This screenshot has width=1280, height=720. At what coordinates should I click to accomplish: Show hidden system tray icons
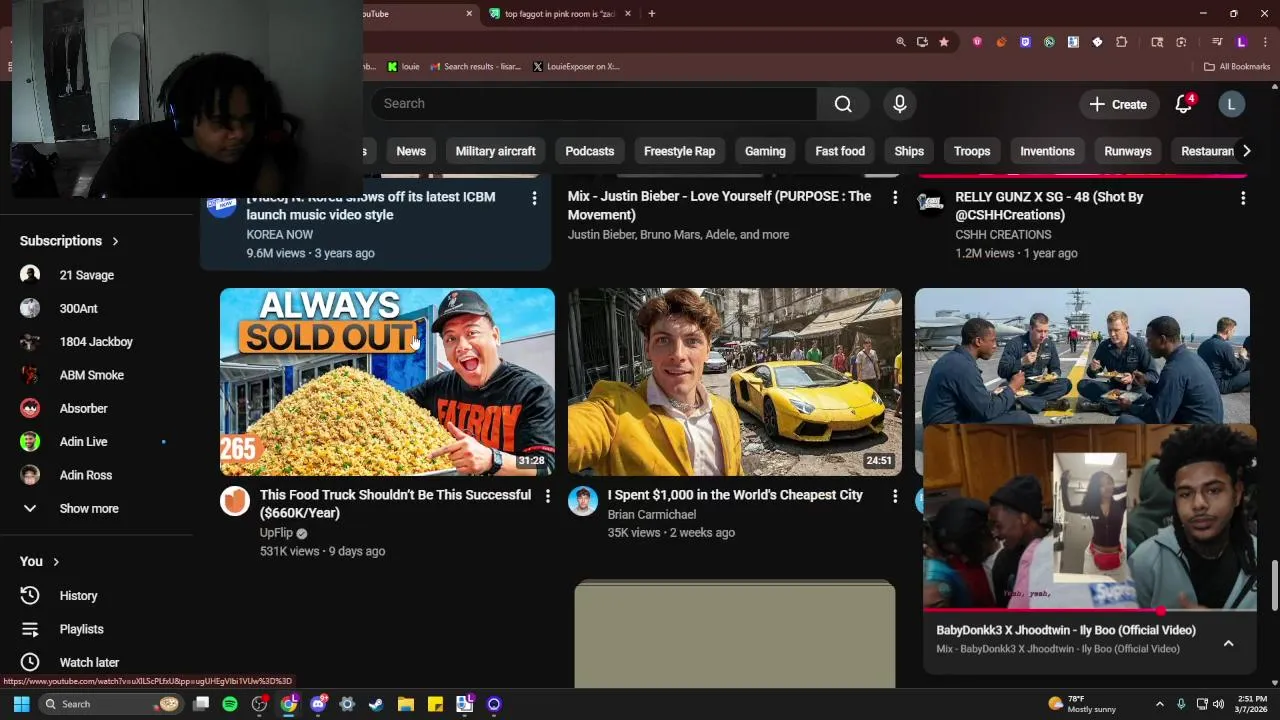pos(1159,704)
